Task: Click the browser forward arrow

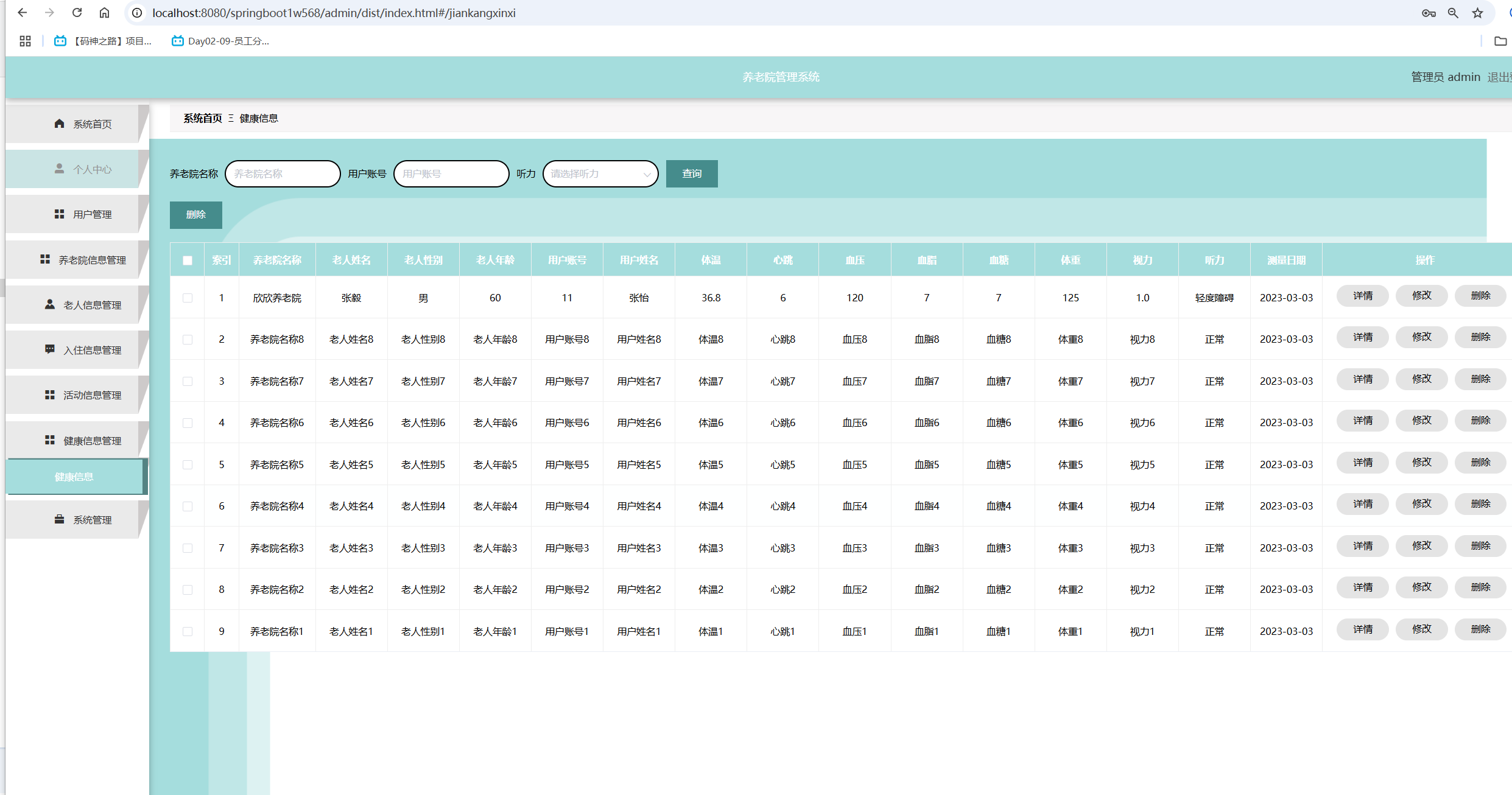Action: 49,13
